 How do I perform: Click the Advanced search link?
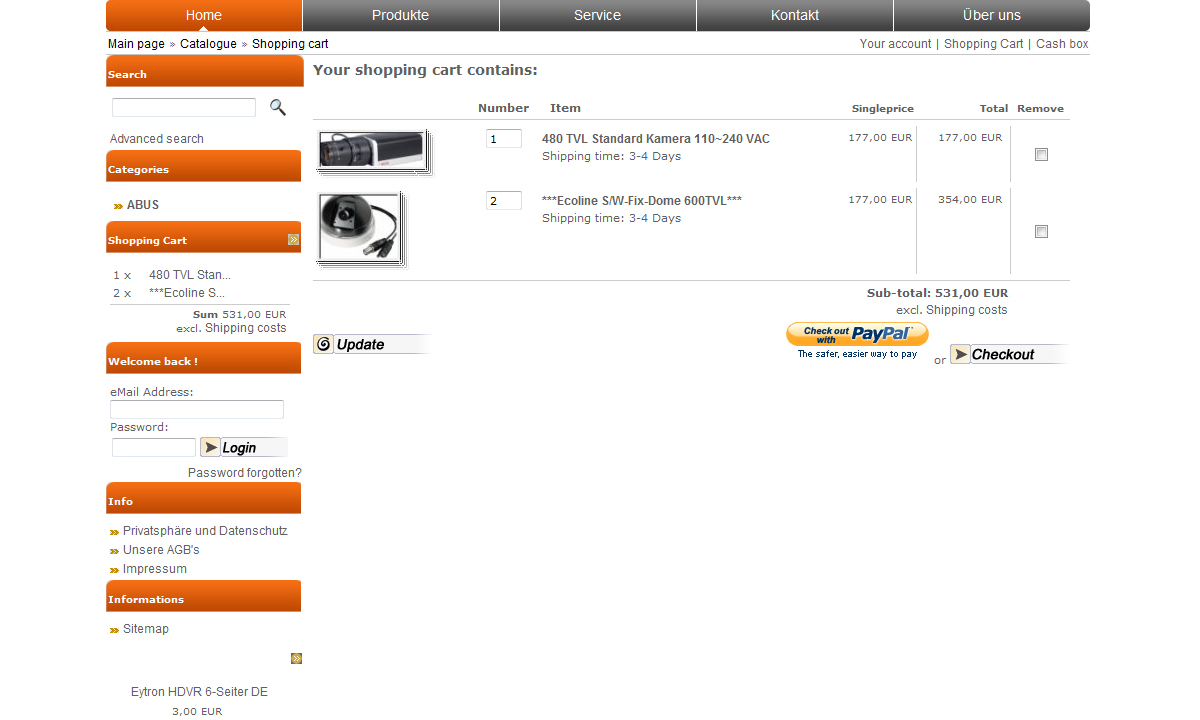(156, 139)
